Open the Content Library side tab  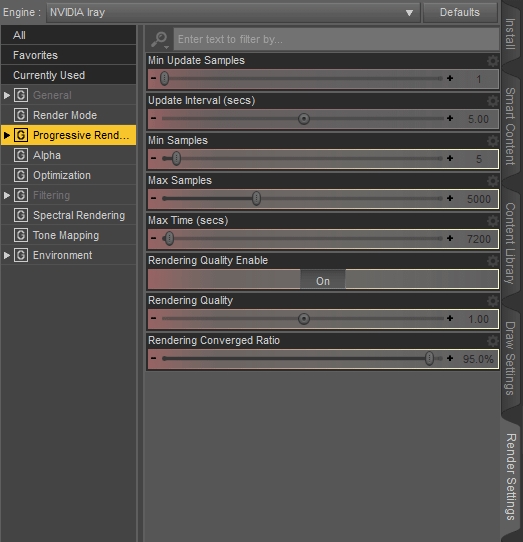click(511, 243)
